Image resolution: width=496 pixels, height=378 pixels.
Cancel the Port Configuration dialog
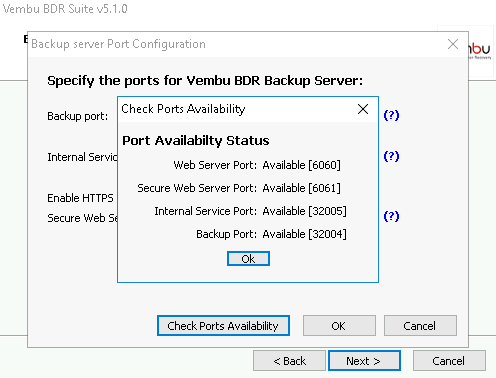(420, 326)
